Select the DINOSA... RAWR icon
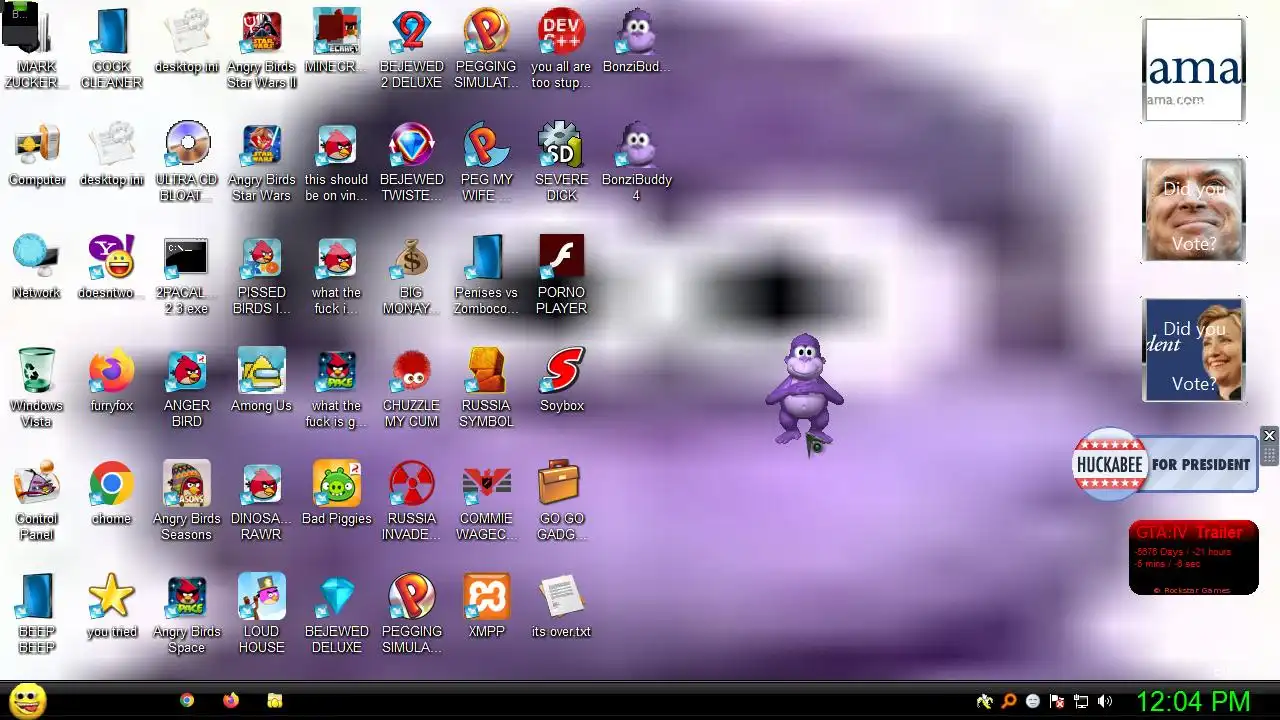The width and height of the screenshot is (1280, 720). (261, 499)
